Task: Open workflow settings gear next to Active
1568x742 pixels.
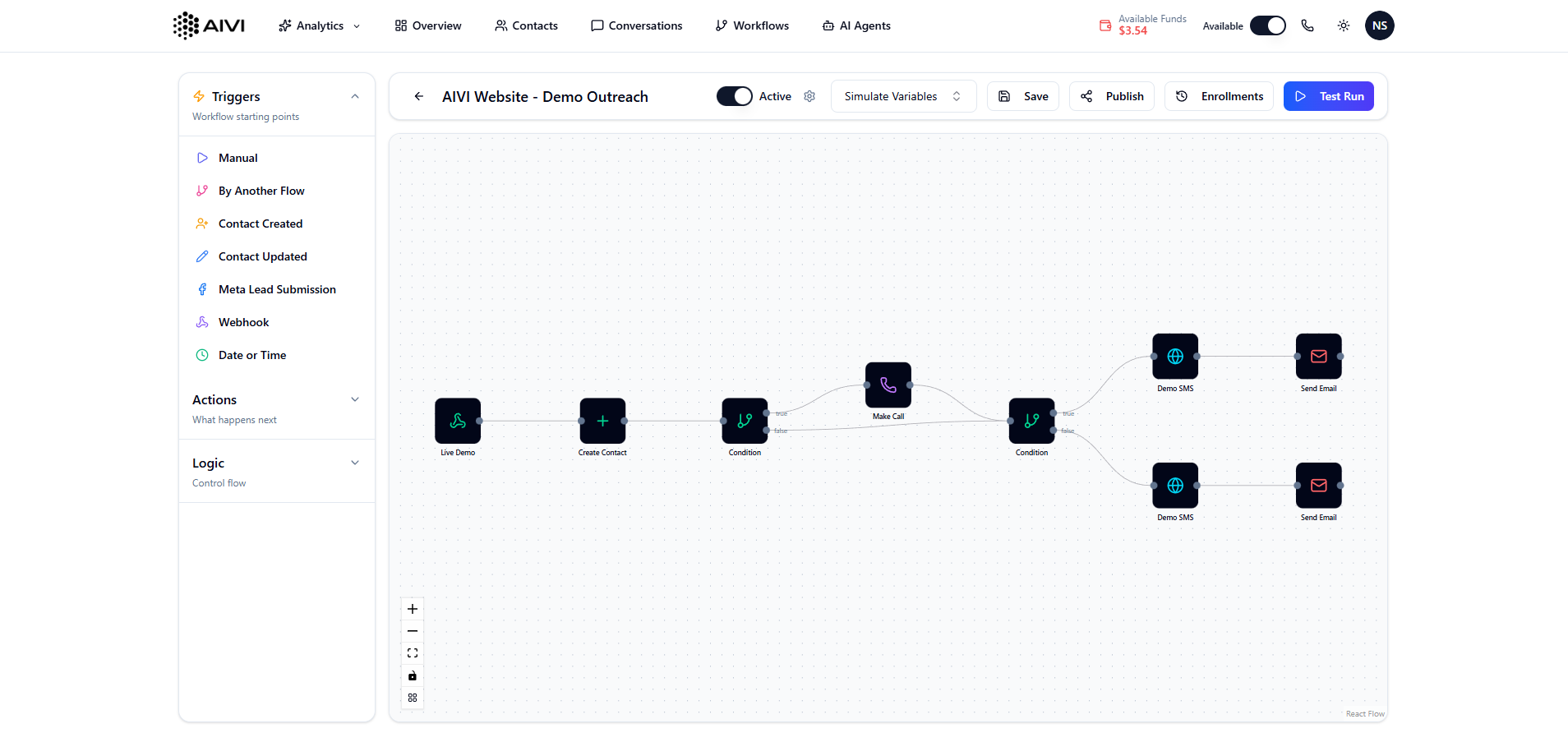Action: 809,96
